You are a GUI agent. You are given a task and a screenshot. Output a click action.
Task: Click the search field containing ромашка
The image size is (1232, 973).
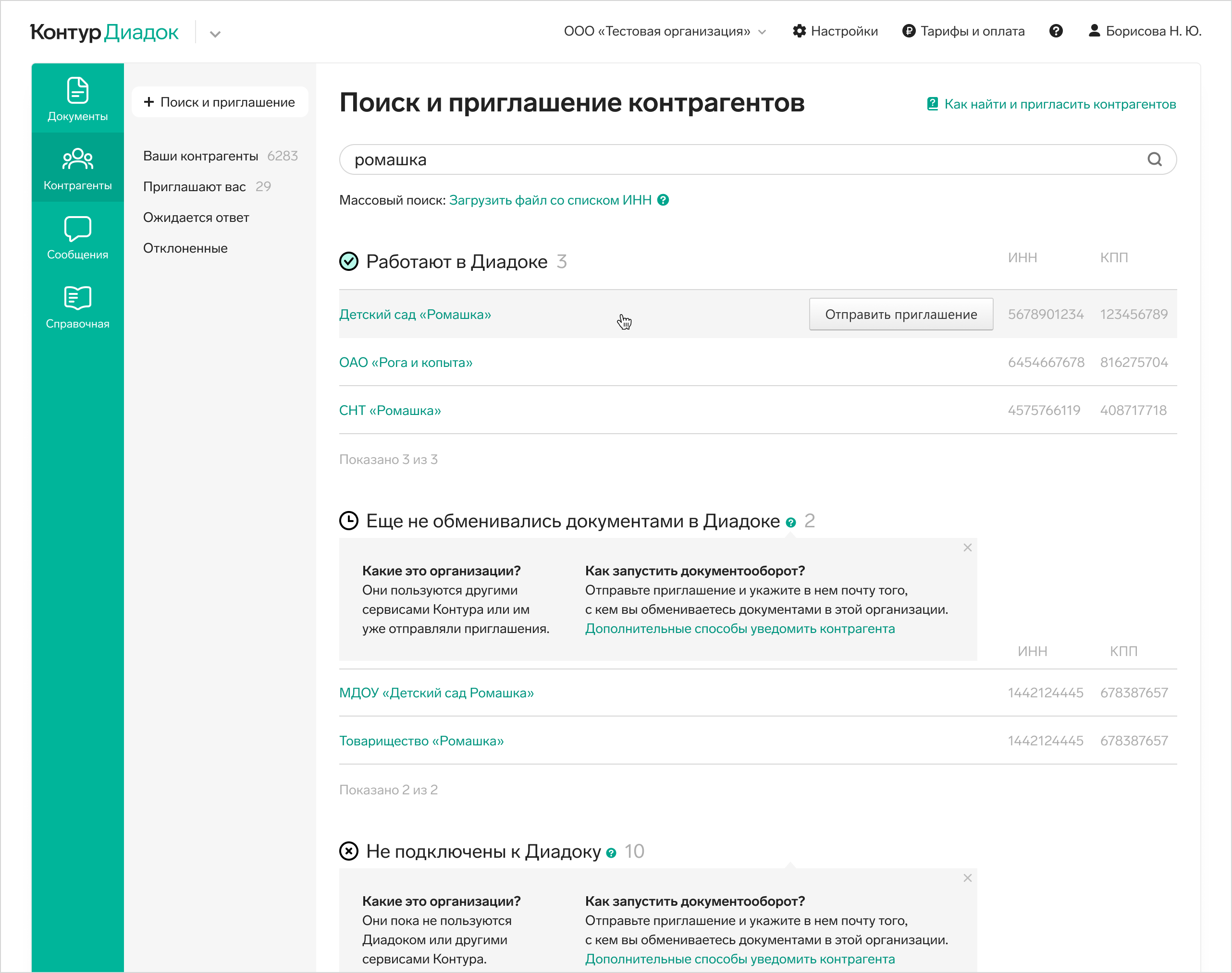tap(758, 159)
